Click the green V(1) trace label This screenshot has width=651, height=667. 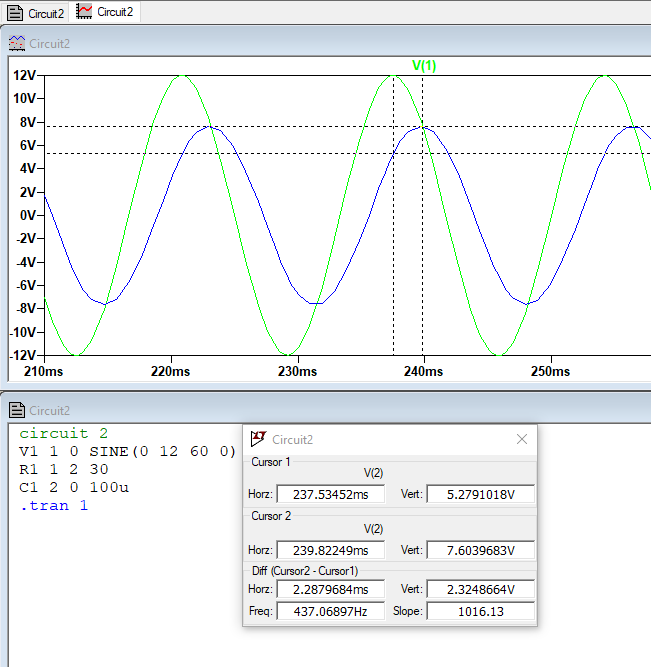coord(424,65)
